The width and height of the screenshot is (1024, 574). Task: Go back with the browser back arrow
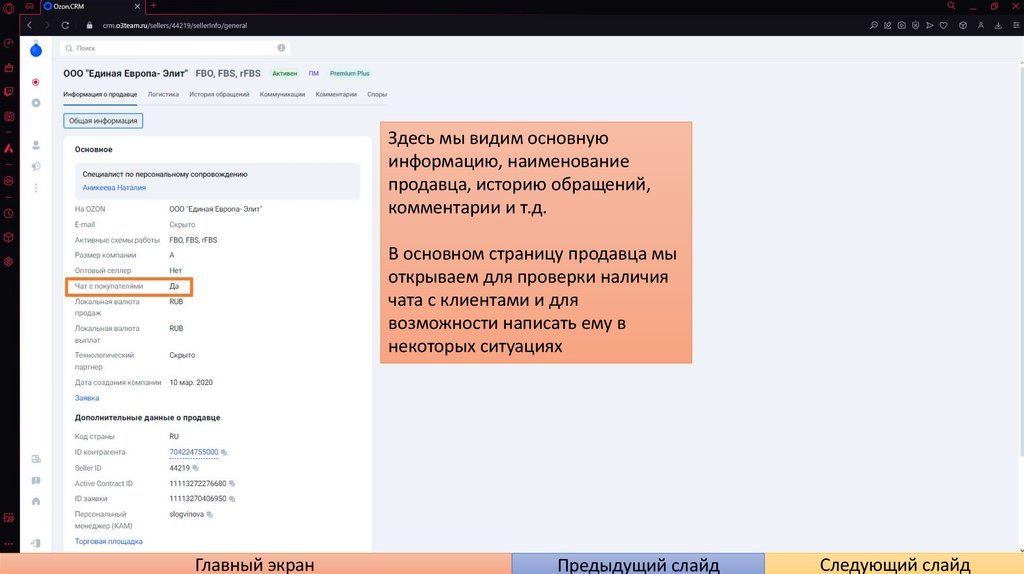29,25
